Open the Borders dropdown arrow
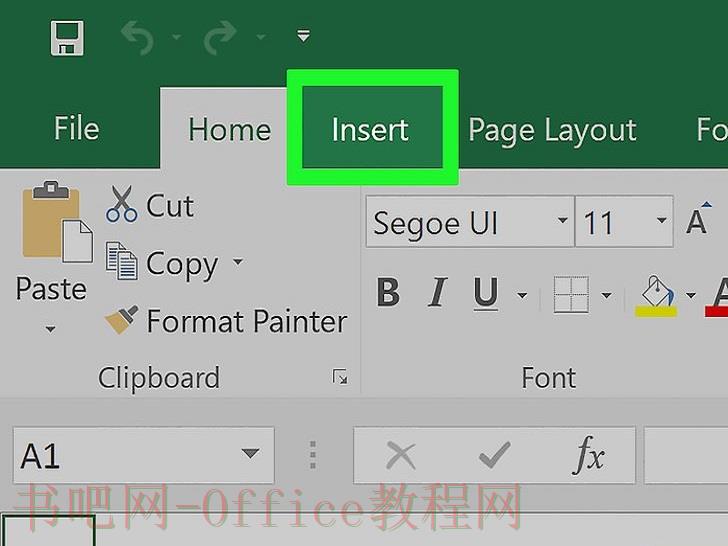The height and width of the screenshot is (546, 728). (606, 295)
